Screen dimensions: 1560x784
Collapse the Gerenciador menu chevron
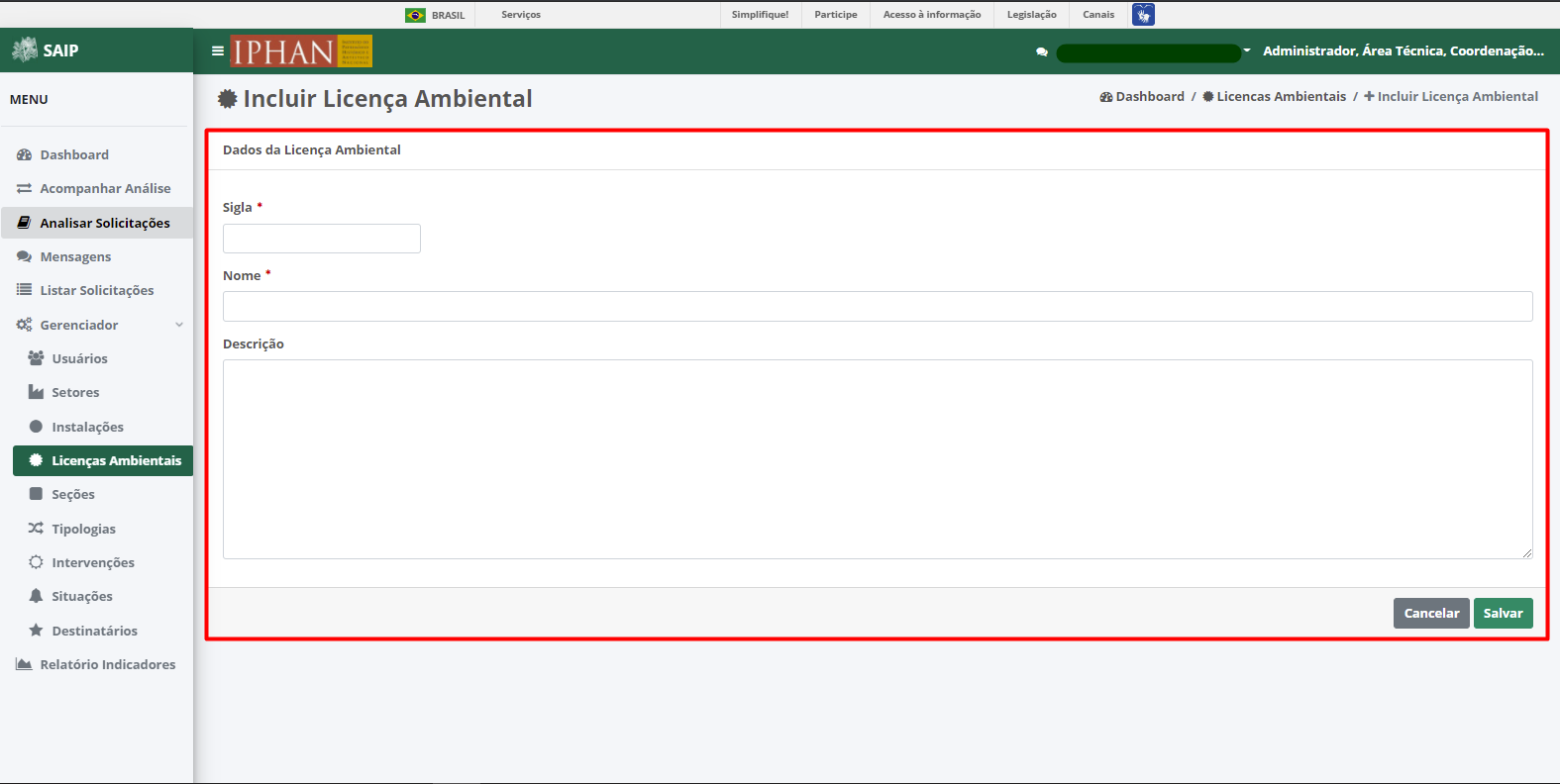click(179, 325)
